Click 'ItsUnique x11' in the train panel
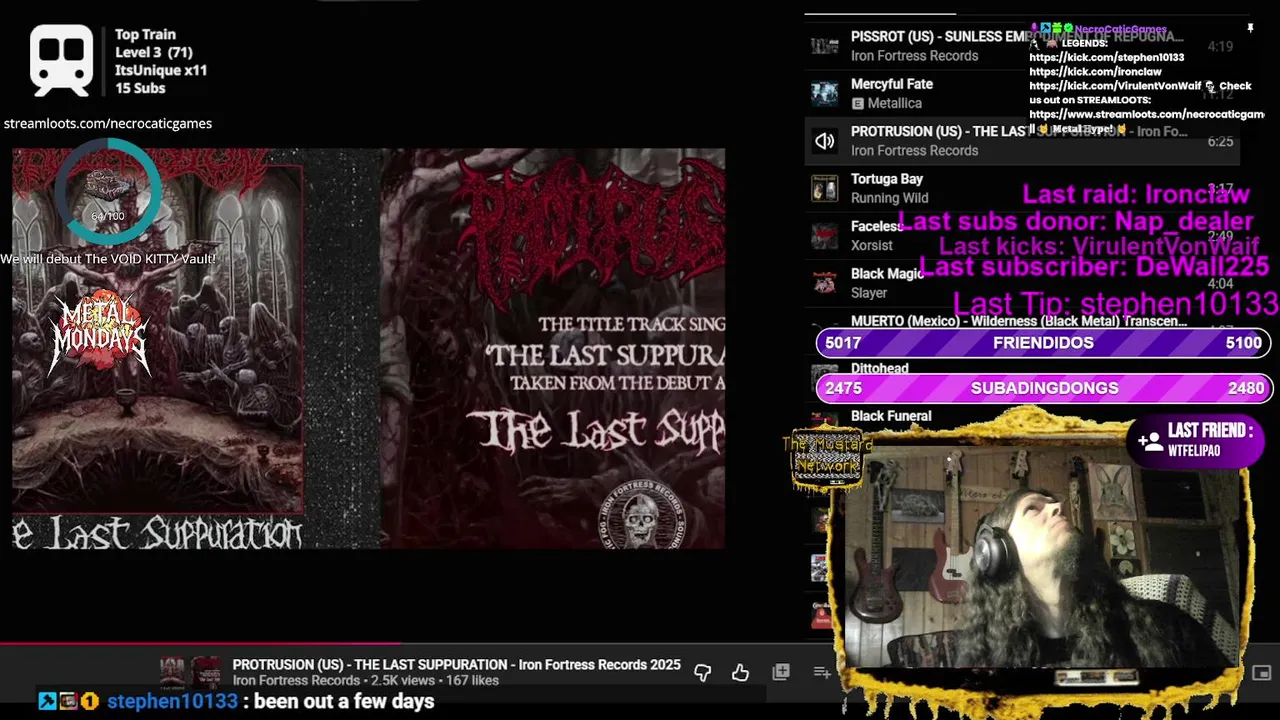Screen dimensions: 1280x720 pyautogui.click(x=161, y=70)
